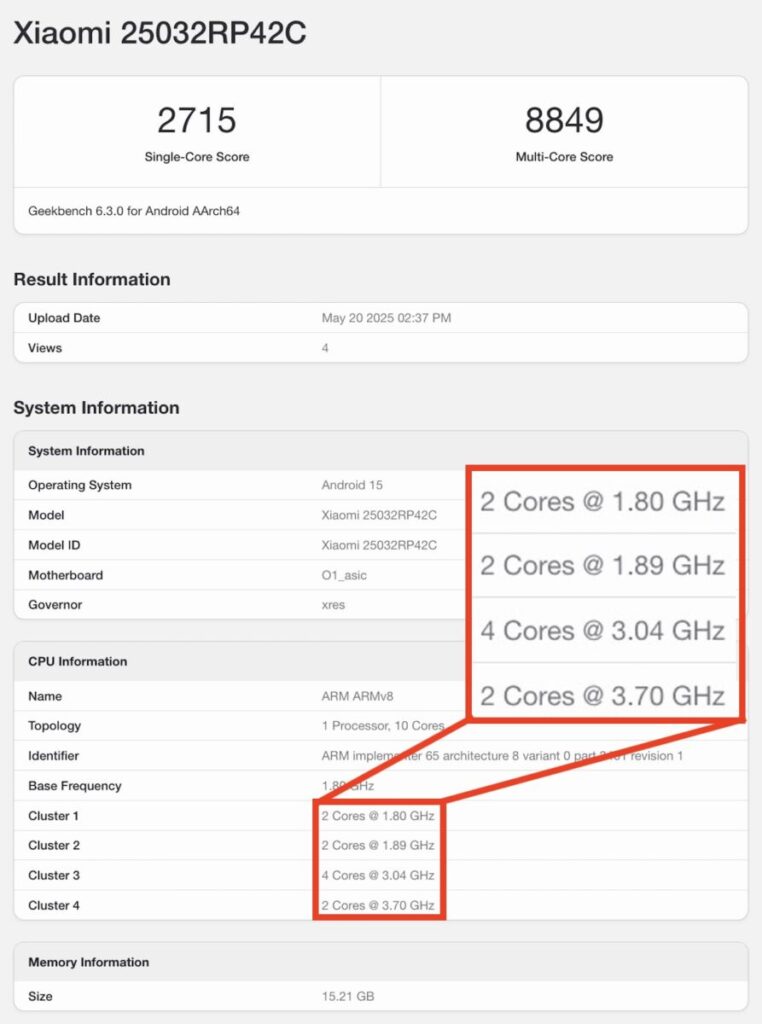Click the page title Xiaomi 25032RP42C
762x1024 pixels.
click(x=160, y=33)
